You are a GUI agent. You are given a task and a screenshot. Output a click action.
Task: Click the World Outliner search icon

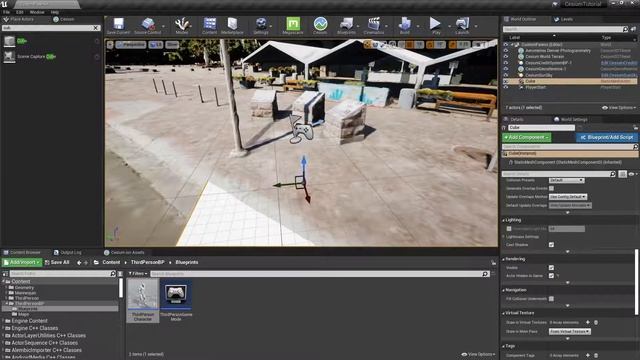625,29
